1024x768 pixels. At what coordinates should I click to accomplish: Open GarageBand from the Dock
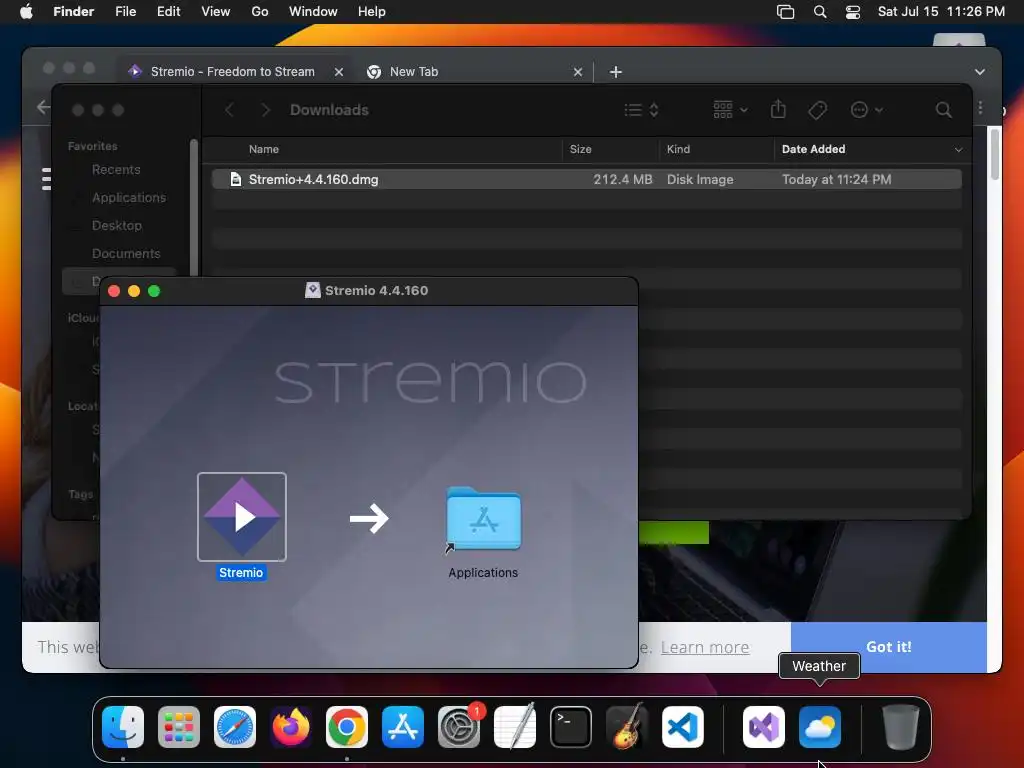[627, 726]
